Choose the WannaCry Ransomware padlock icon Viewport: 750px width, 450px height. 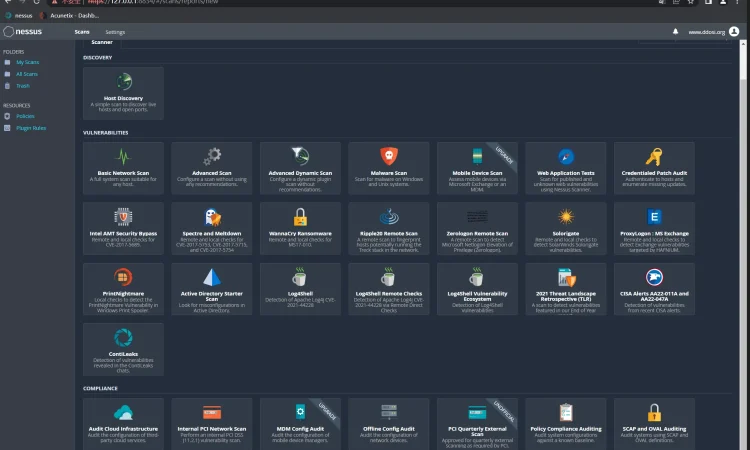point(300,217)
